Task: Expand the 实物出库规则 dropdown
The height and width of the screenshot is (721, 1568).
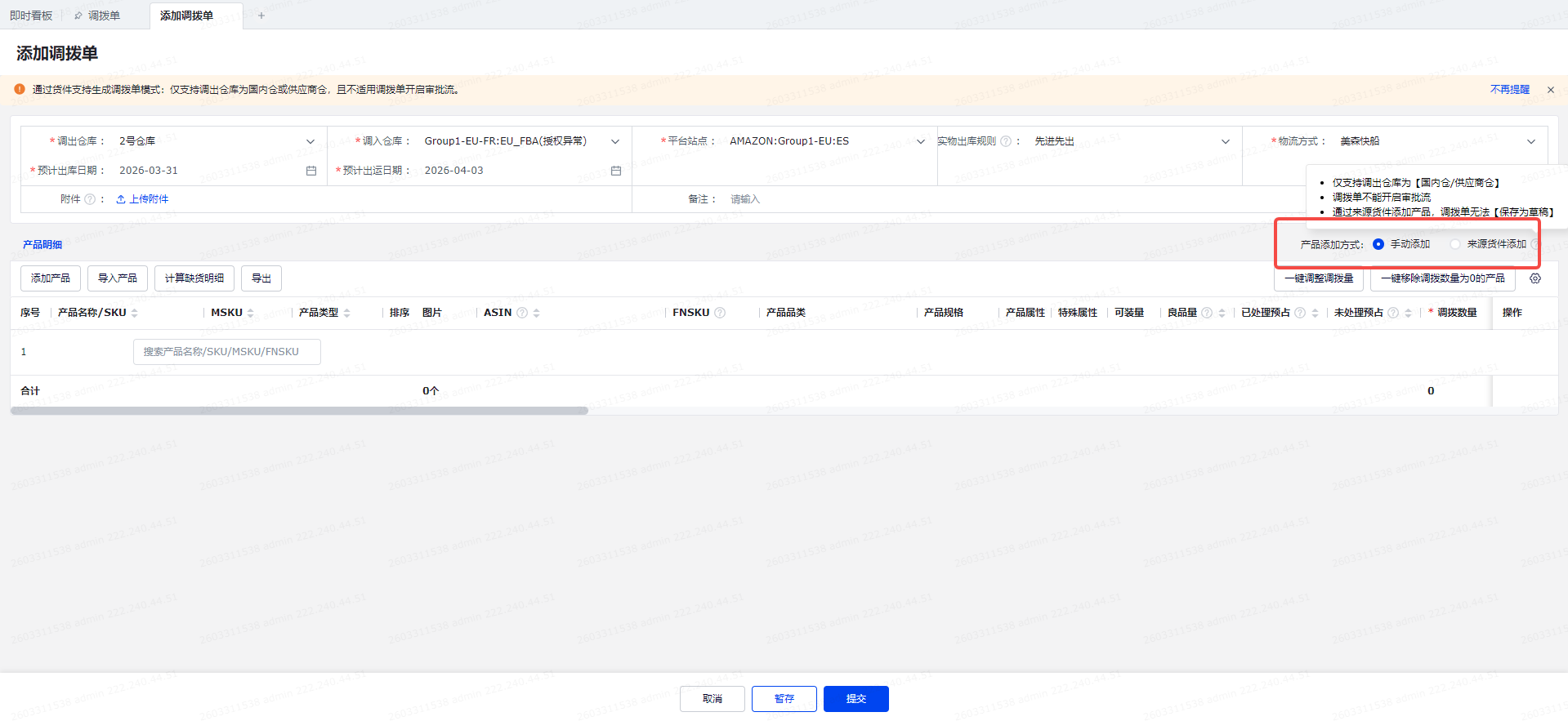Action: point(1226,141)
